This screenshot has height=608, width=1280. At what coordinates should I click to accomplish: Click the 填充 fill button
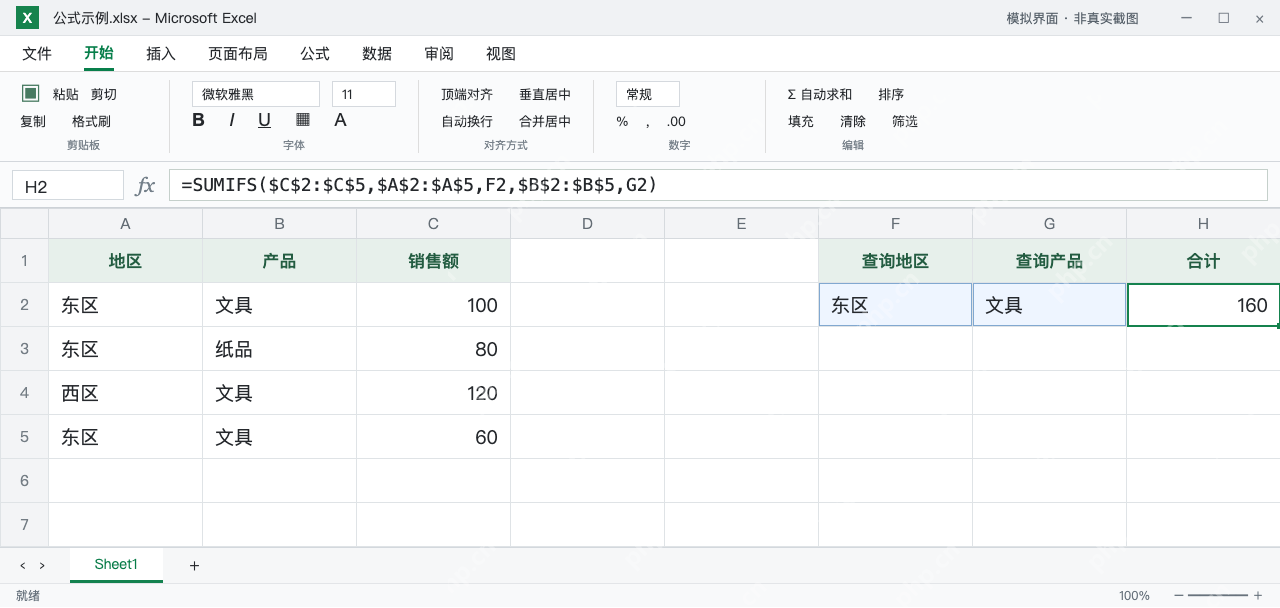pos(801,121)
